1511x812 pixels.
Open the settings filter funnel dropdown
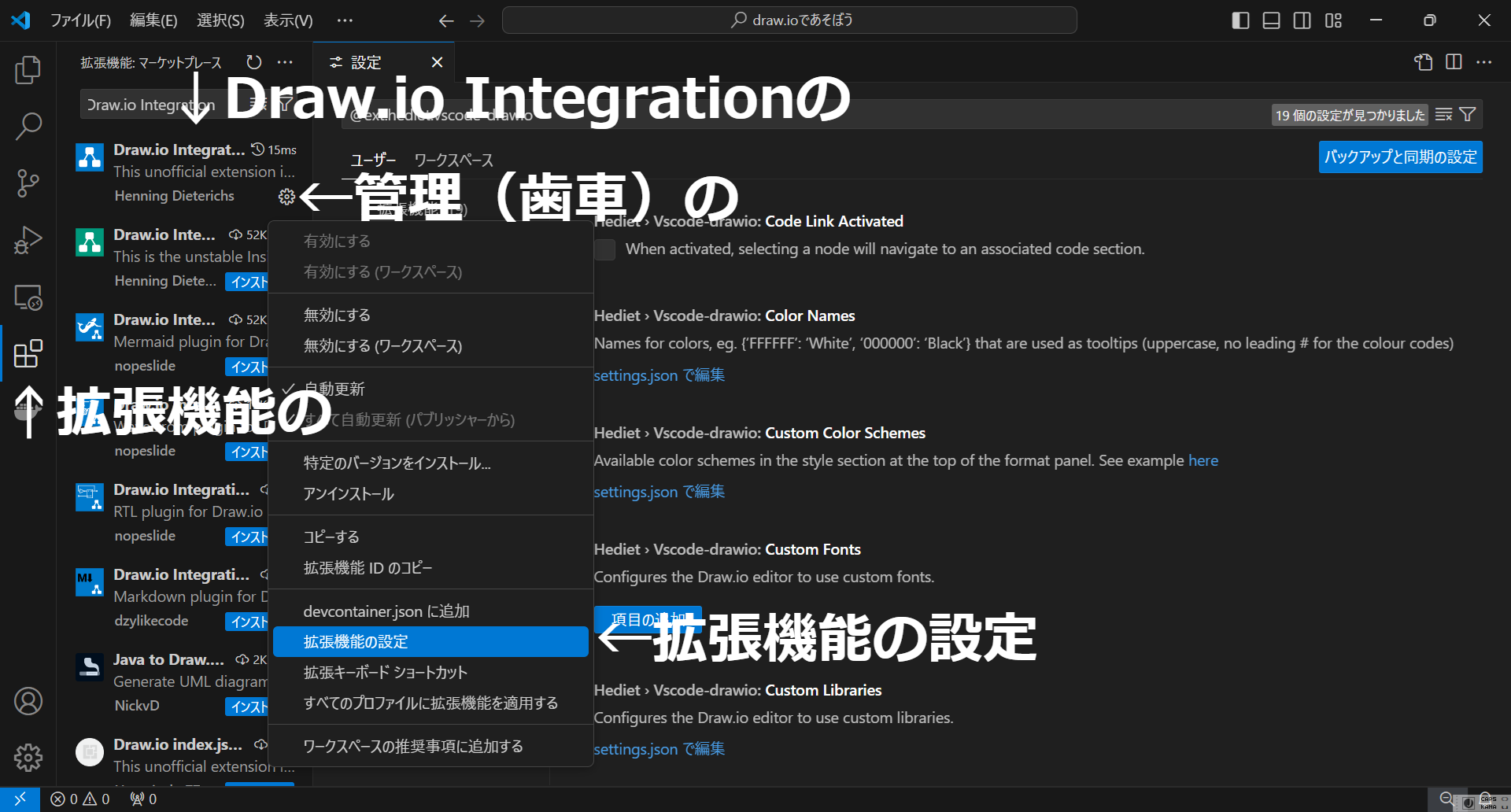(1469, 114)
